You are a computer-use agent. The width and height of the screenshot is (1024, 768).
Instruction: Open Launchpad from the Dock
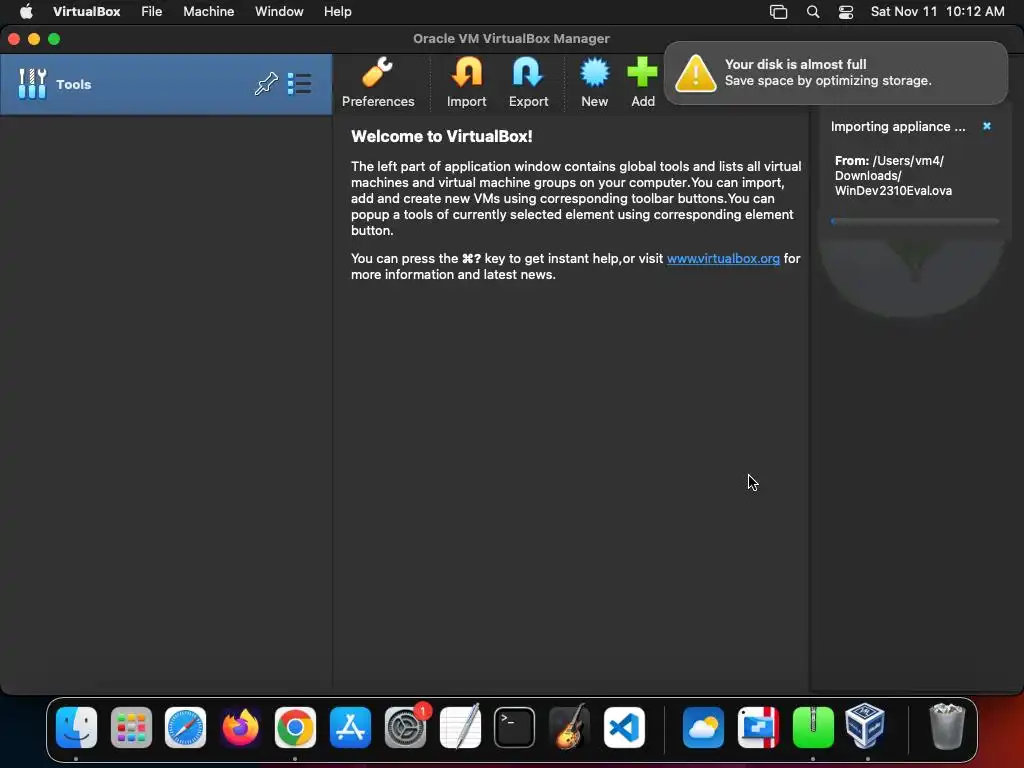point(131,727)
